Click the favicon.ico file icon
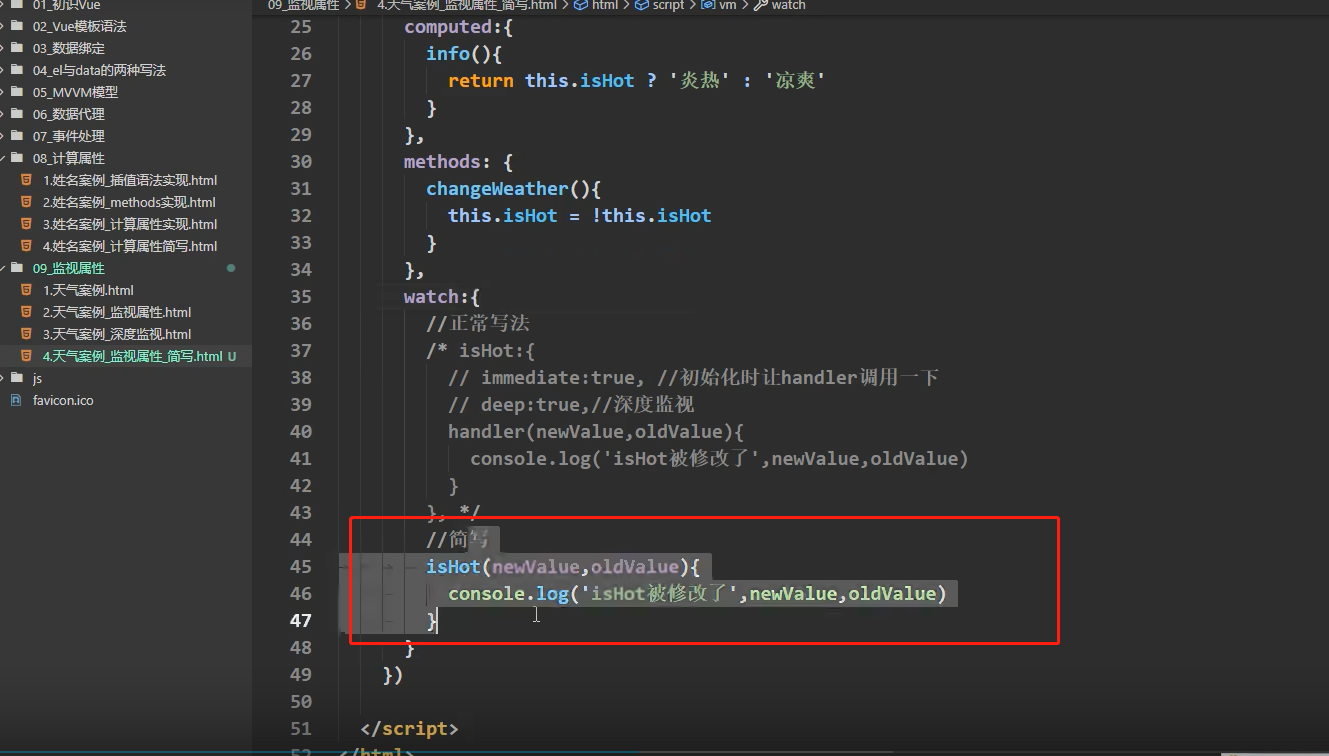This screenshot has height=756, width=1329. 16,400
